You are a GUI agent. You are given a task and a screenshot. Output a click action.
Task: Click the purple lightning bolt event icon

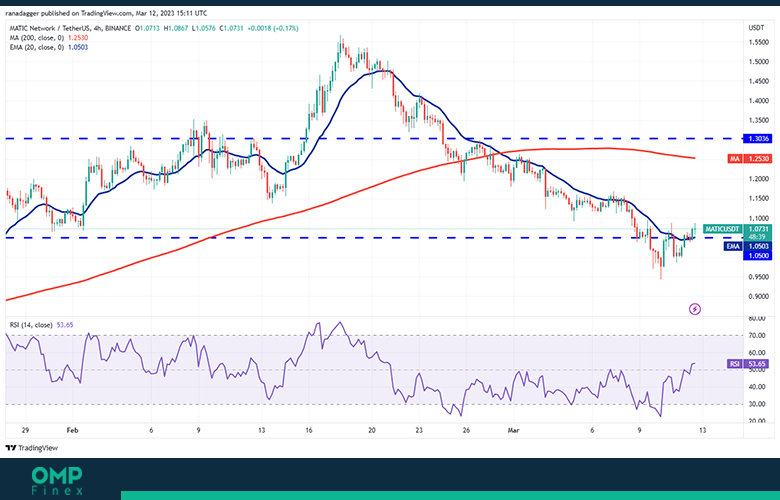[695, 309]
